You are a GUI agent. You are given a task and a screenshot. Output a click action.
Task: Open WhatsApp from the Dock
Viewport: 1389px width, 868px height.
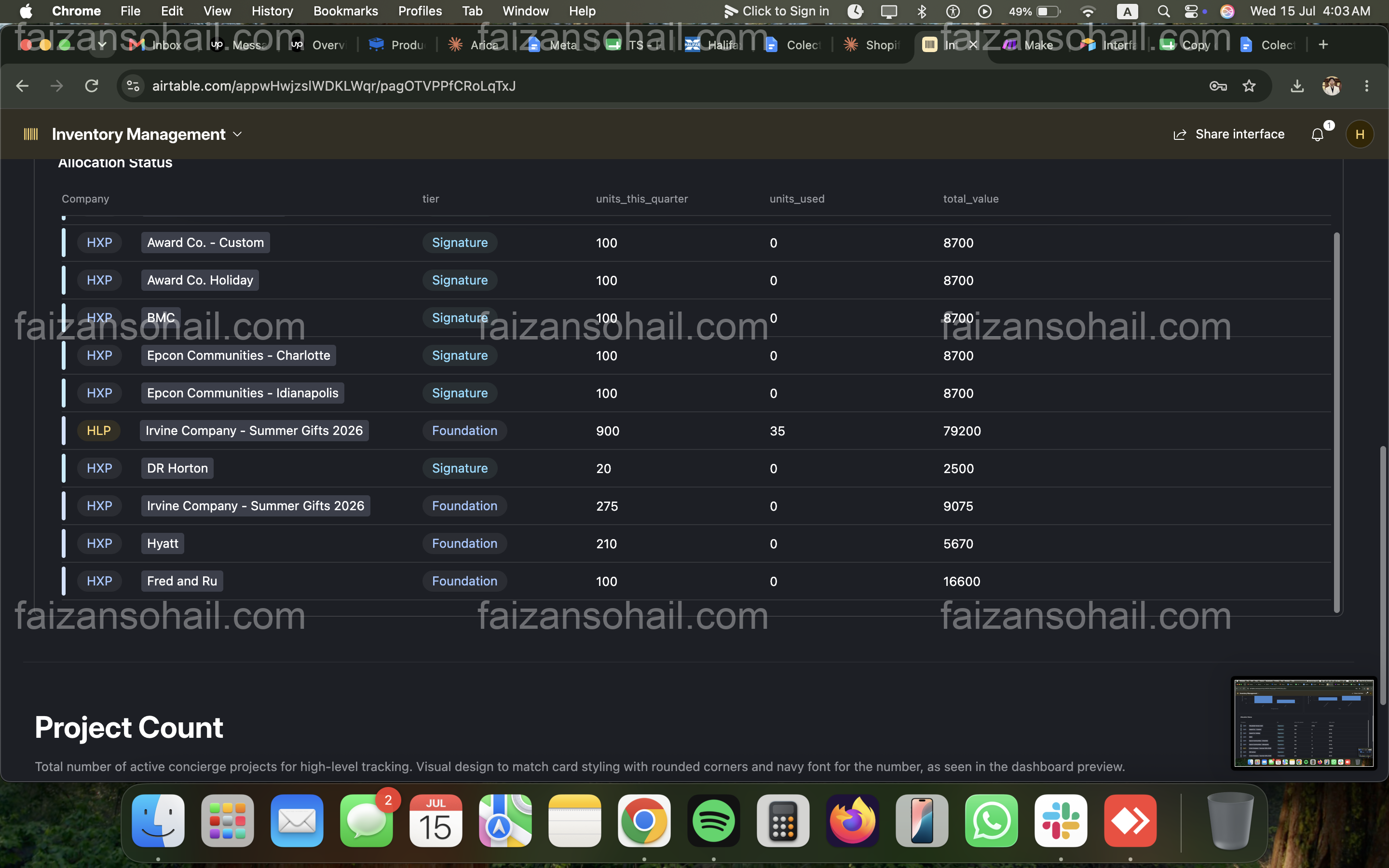(x=991, y=820)
